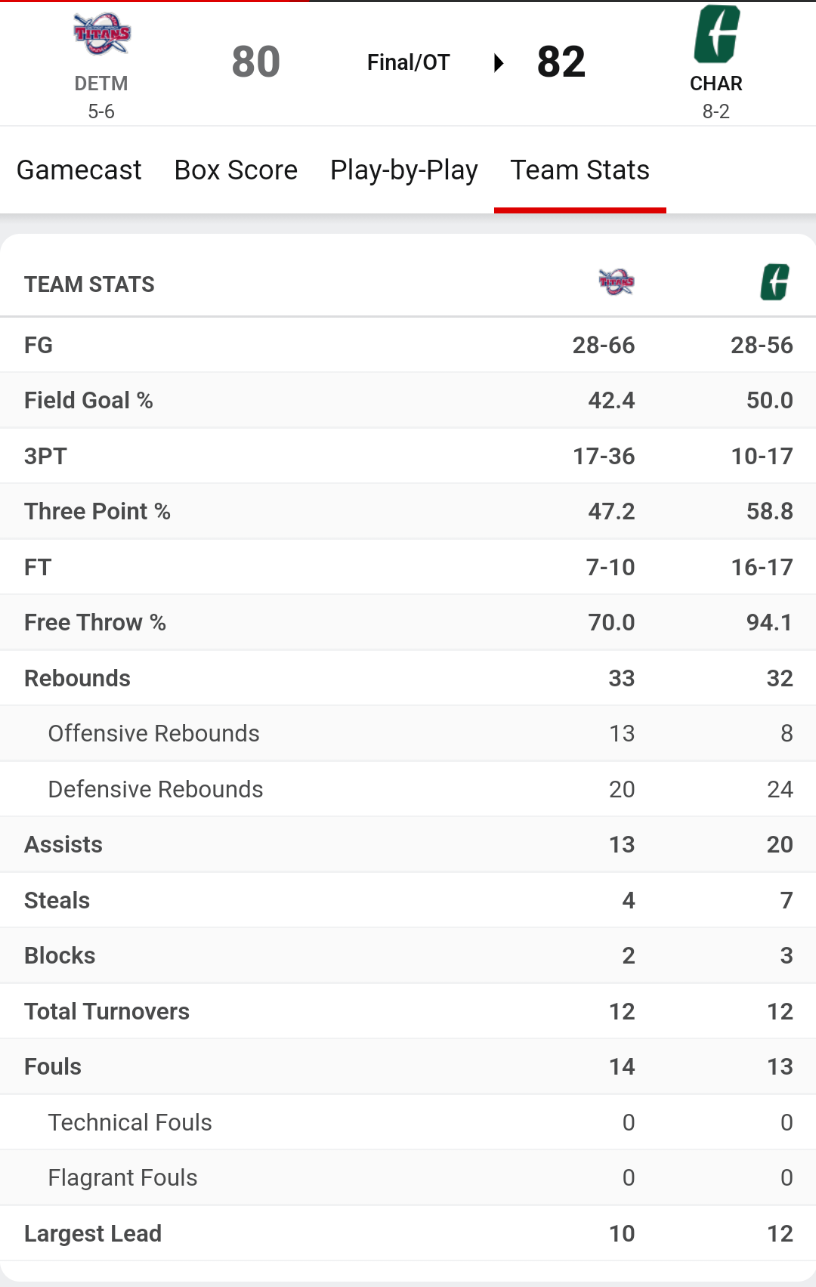Click the Detroit Mercy Titans logo in header

click(x=101, y=37)
